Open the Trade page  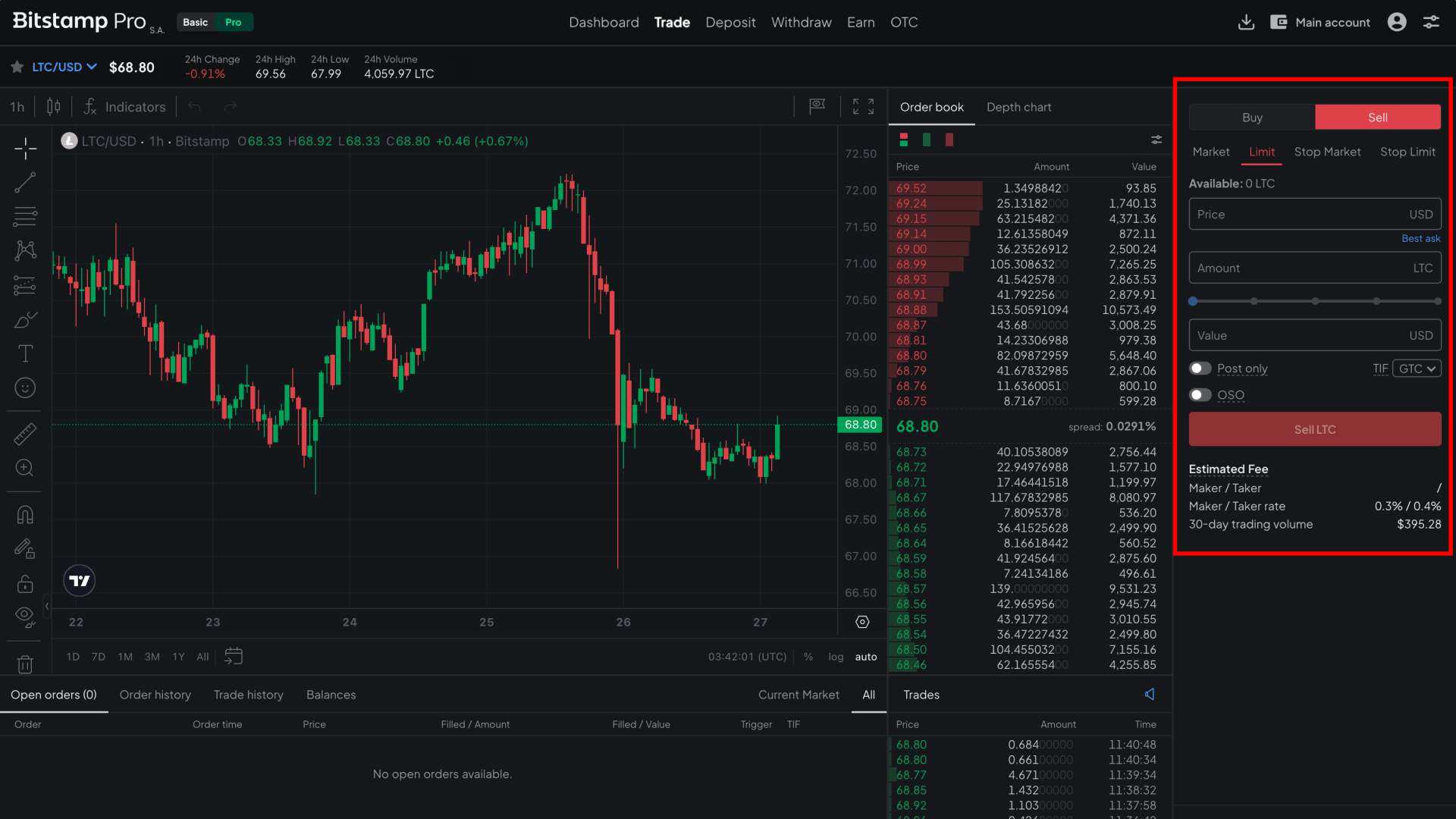672,22
